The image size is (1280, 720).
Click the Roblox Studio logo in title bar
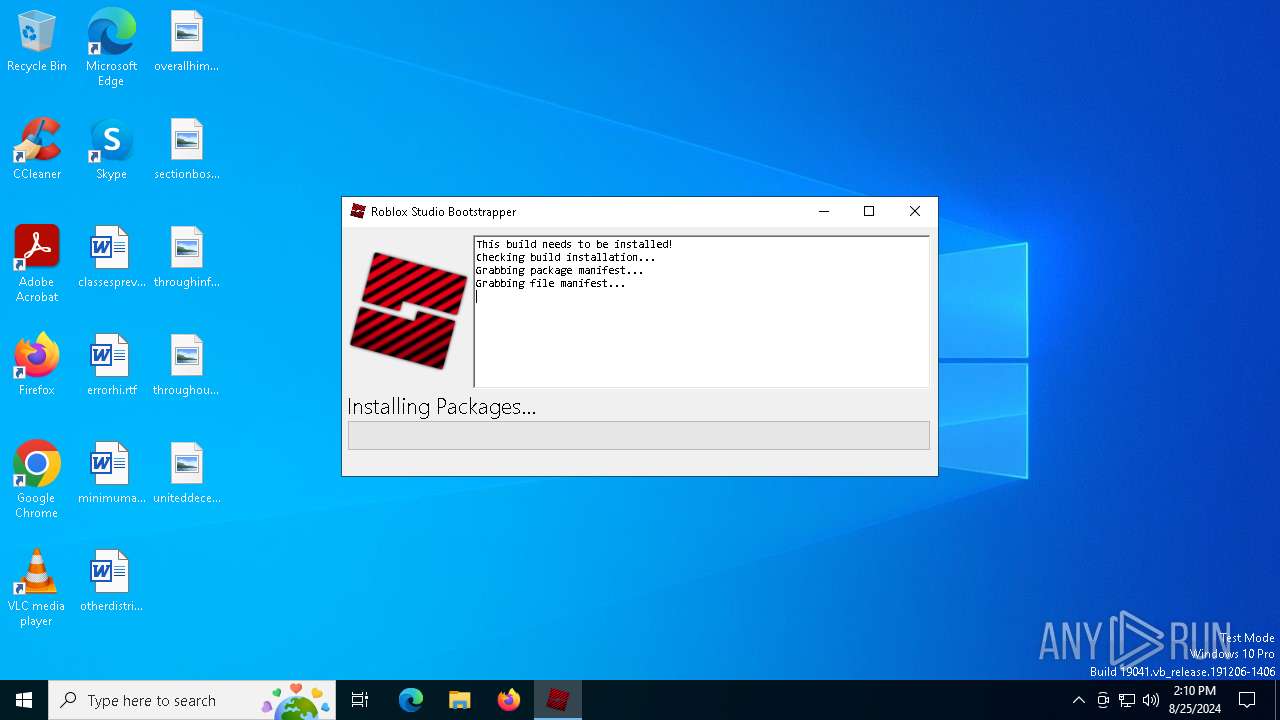(358, 211)
